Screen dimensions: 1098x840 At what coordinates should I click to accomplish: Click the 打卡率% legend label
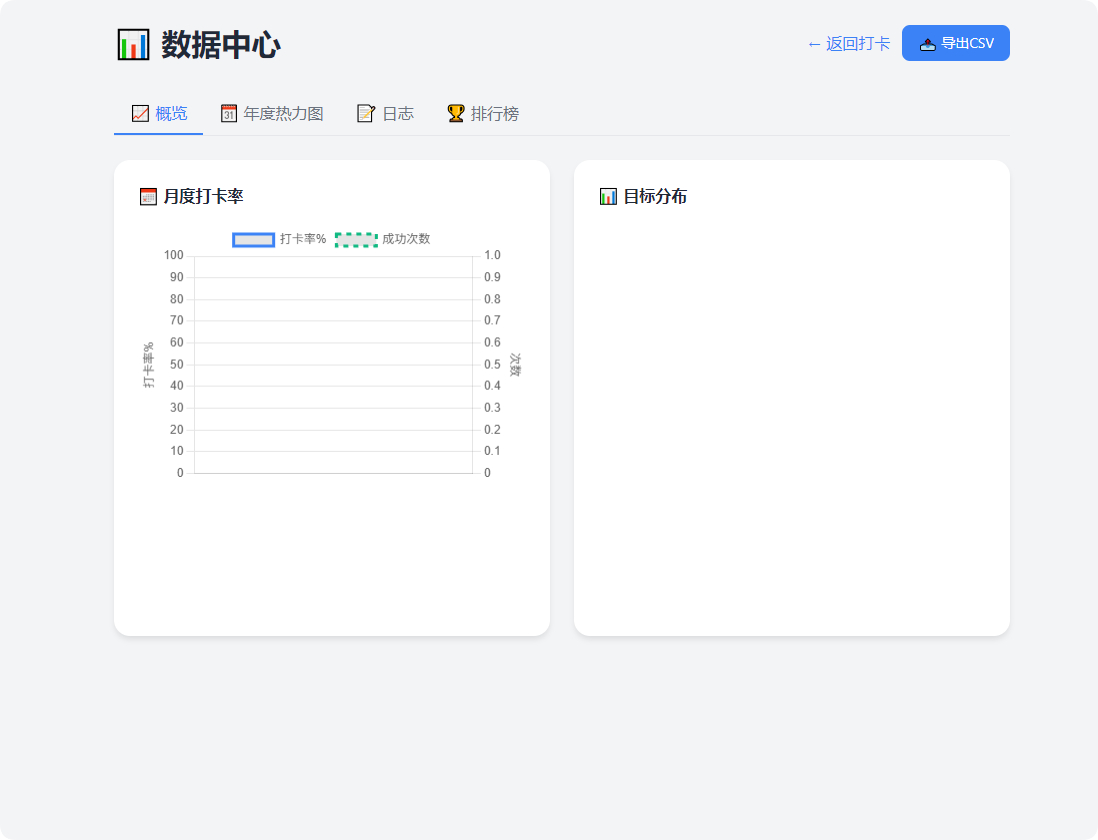pyautogui.click(x=303, y=239)
